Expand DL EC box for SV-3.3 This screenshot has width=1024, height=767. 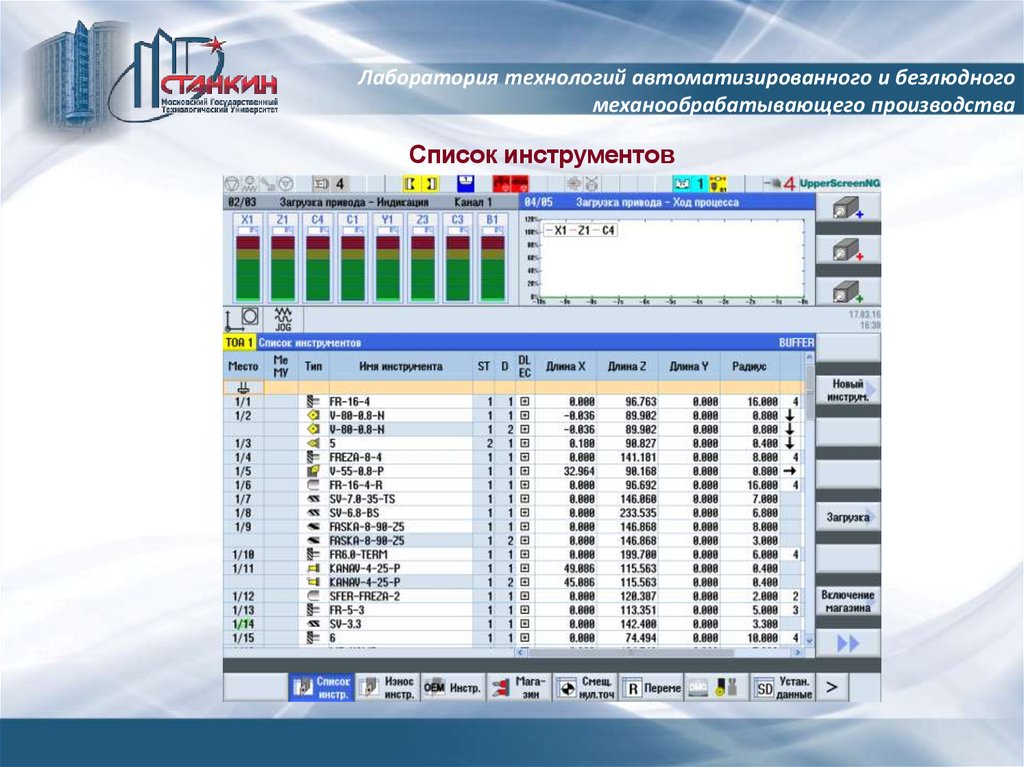pos(524,624)
